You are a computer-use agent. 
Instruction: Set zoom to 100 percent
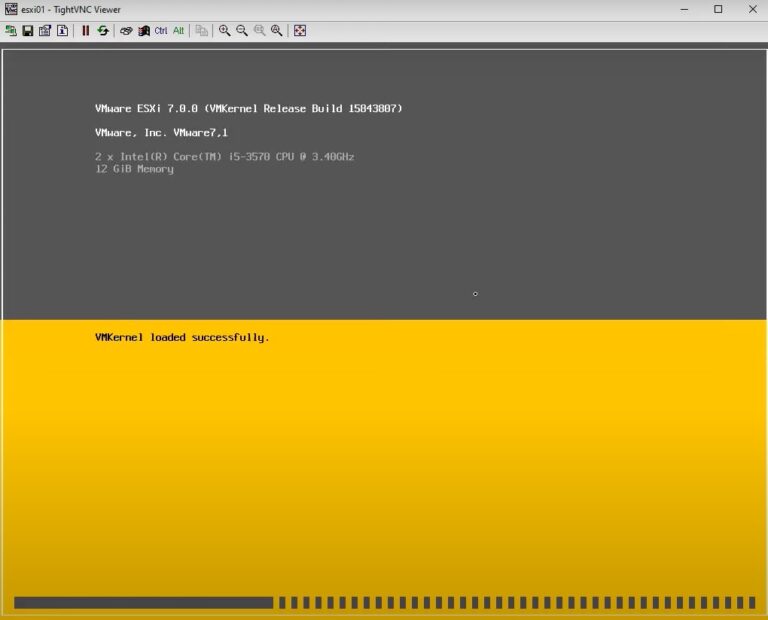(x=260, y=31)
